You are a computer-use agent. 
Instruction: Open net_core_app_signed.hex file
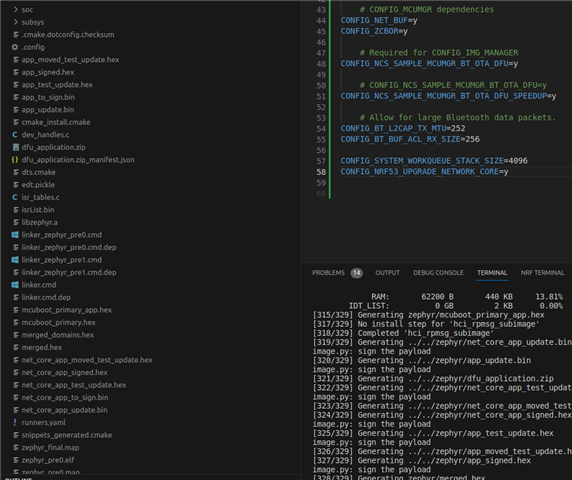(65, 372)
